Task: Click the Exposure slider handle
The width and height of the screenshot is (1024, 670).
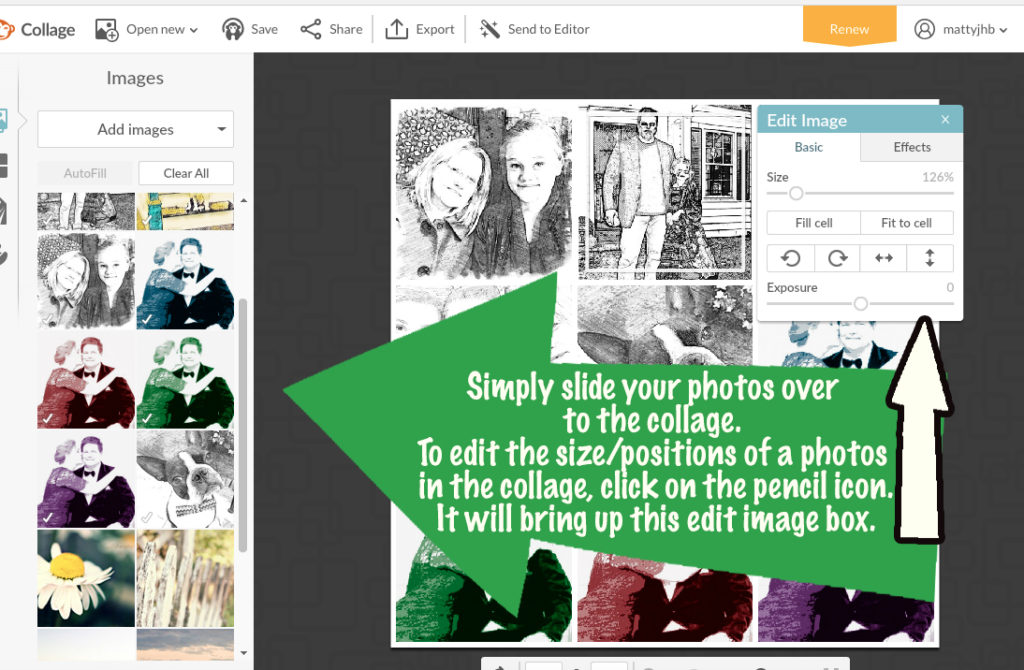Action: point(861,304)
